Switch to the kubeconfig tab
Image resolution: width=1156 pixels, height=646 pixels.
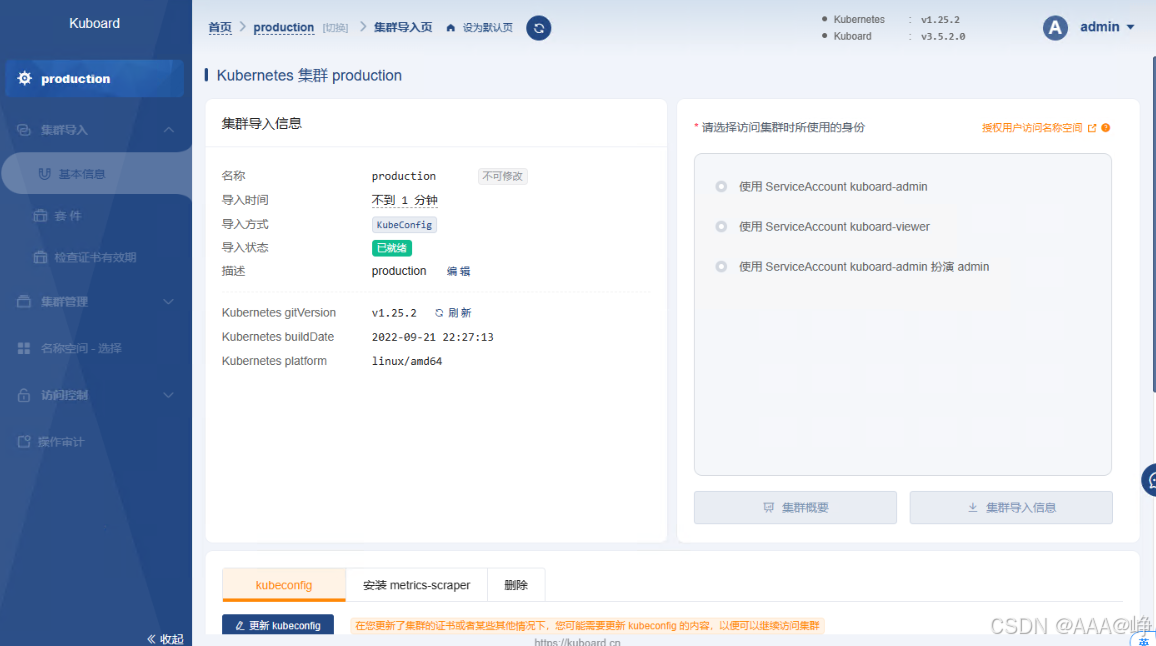click(284, 585)
